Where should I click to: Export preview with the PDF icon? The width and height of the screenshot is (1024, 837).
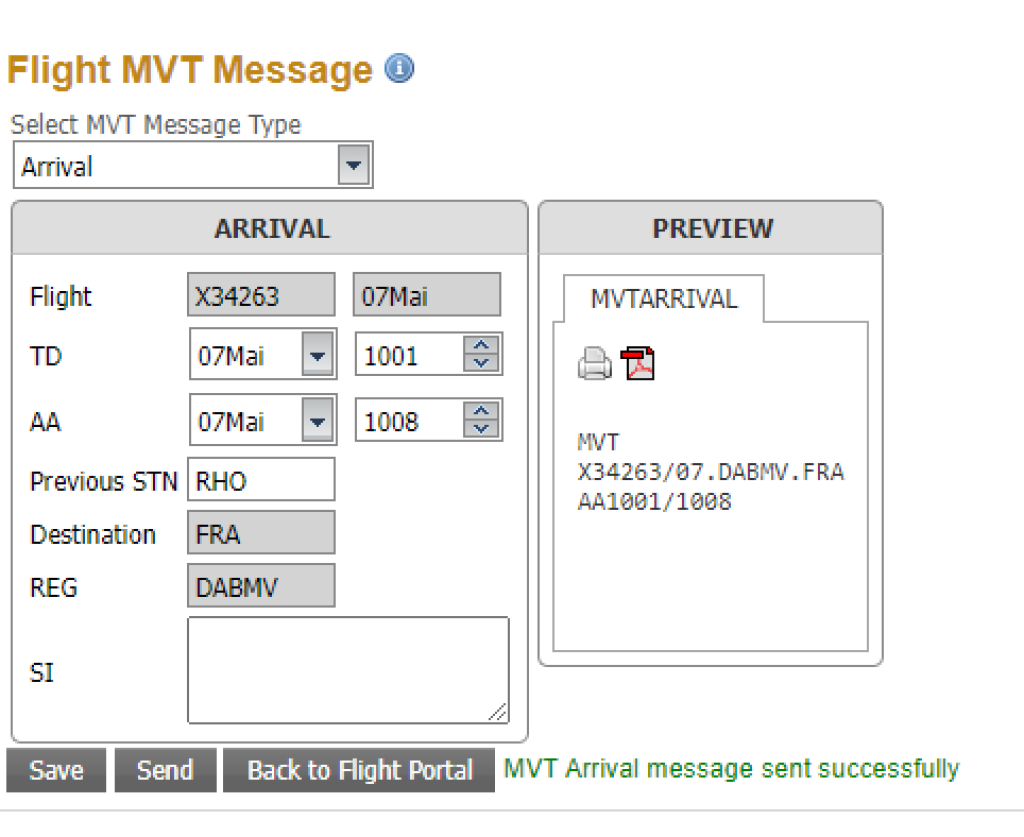638,365
